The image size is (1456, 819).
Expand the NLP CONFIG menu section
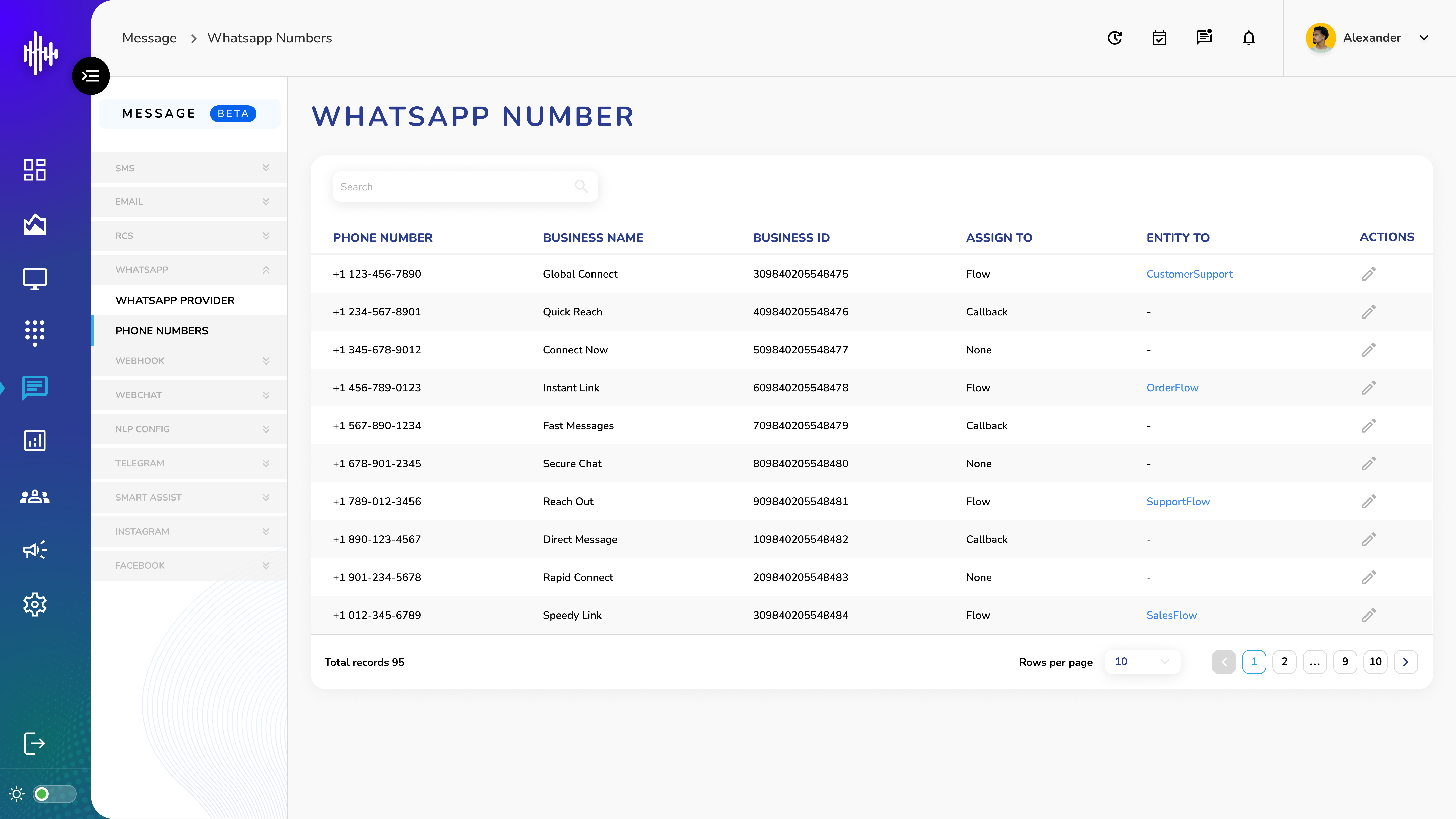tap(189, 429)
